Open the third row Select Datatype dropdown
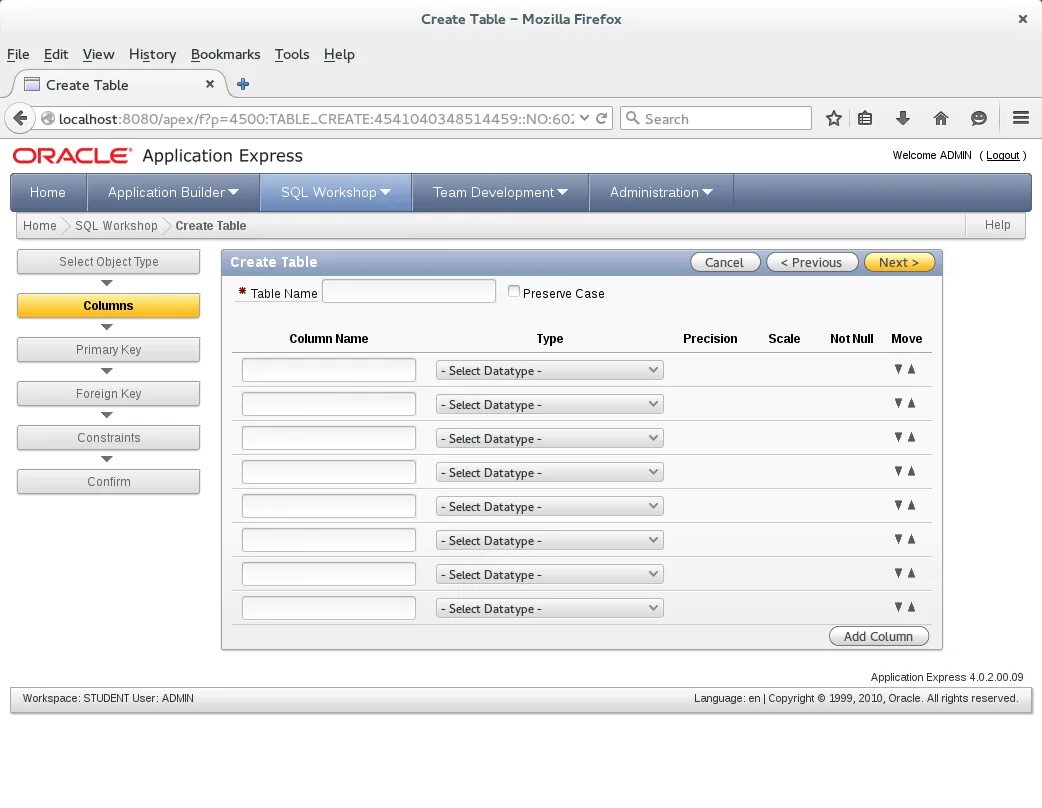The image size is (1042, 808). (x=550, y=438)
